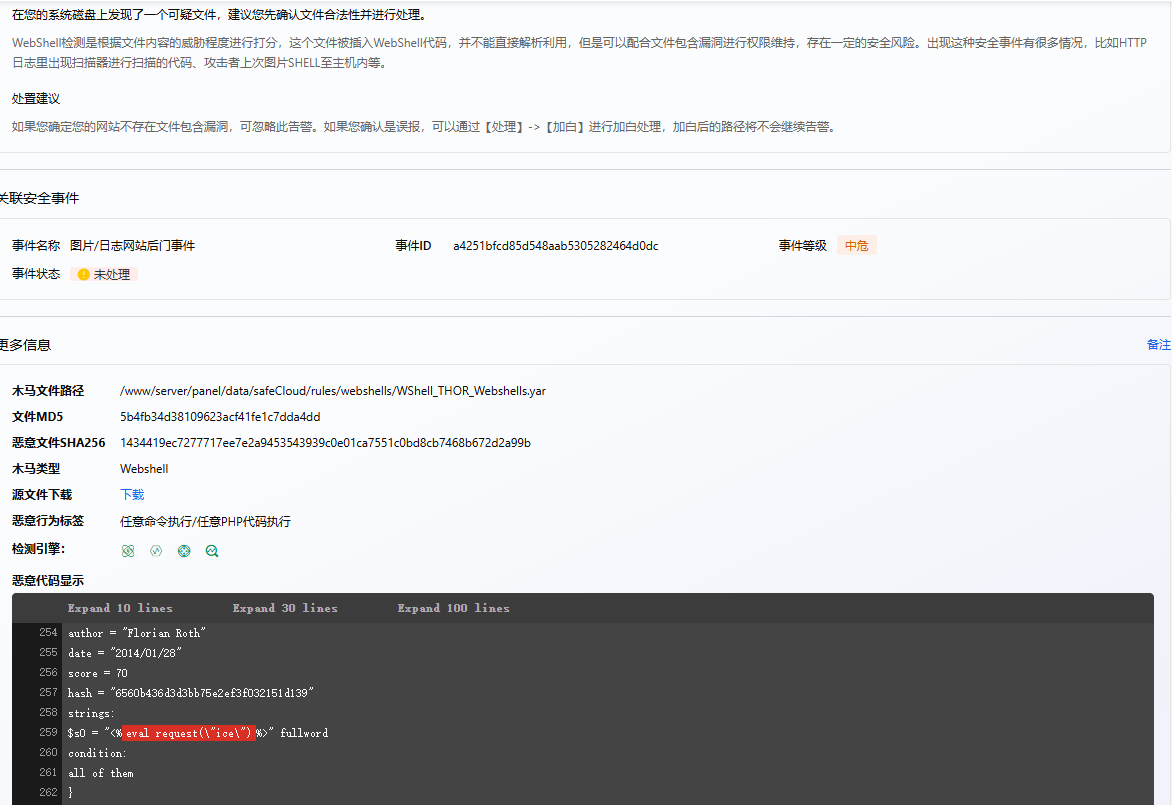Click the 事件状态 label
The image size is (1172, 805).
point(36,274)
